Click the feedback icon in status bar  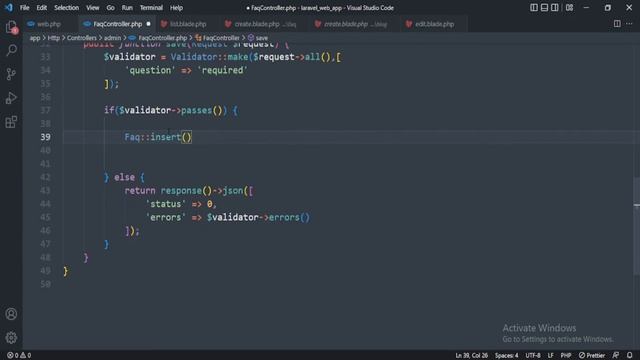point(616,356)
